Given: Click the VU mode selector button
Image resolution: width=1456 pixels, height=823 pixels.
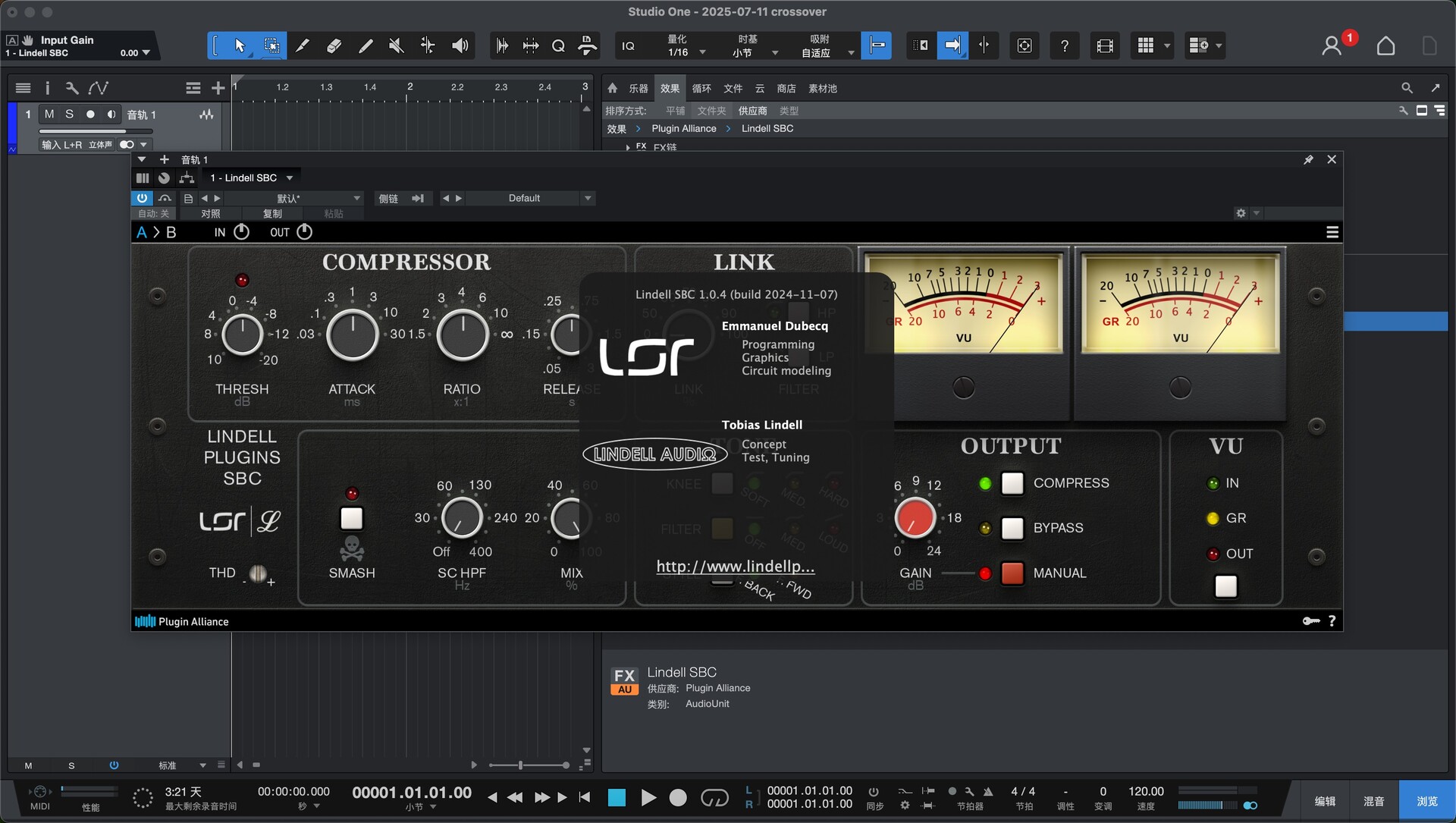Looking at the screenshot, I should [x=1225, y=586].
